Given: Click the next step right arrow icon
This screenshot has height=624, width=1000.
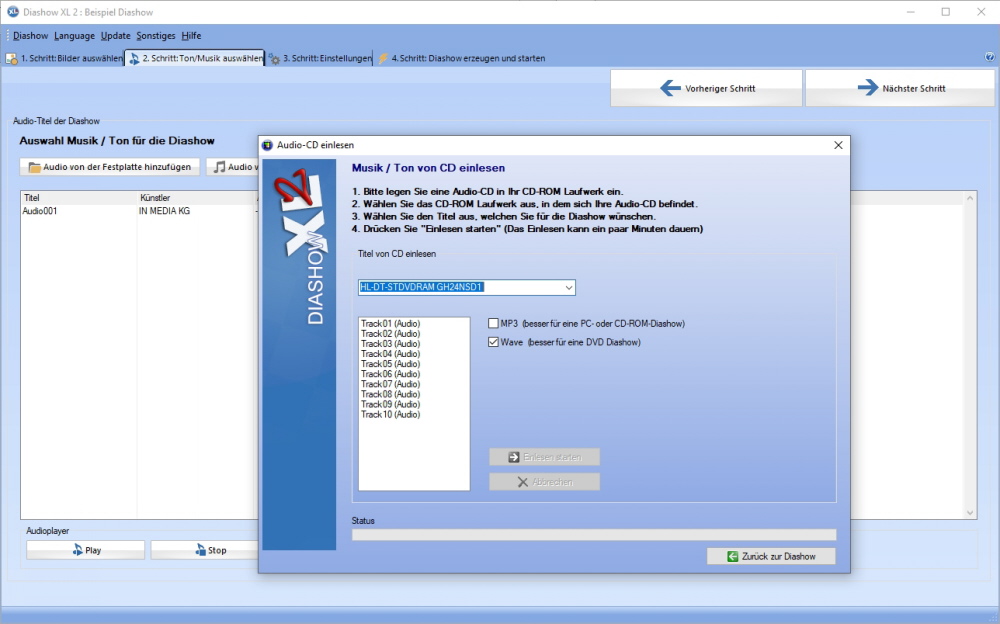Looking at the screenshot, I should click(867, 88).
